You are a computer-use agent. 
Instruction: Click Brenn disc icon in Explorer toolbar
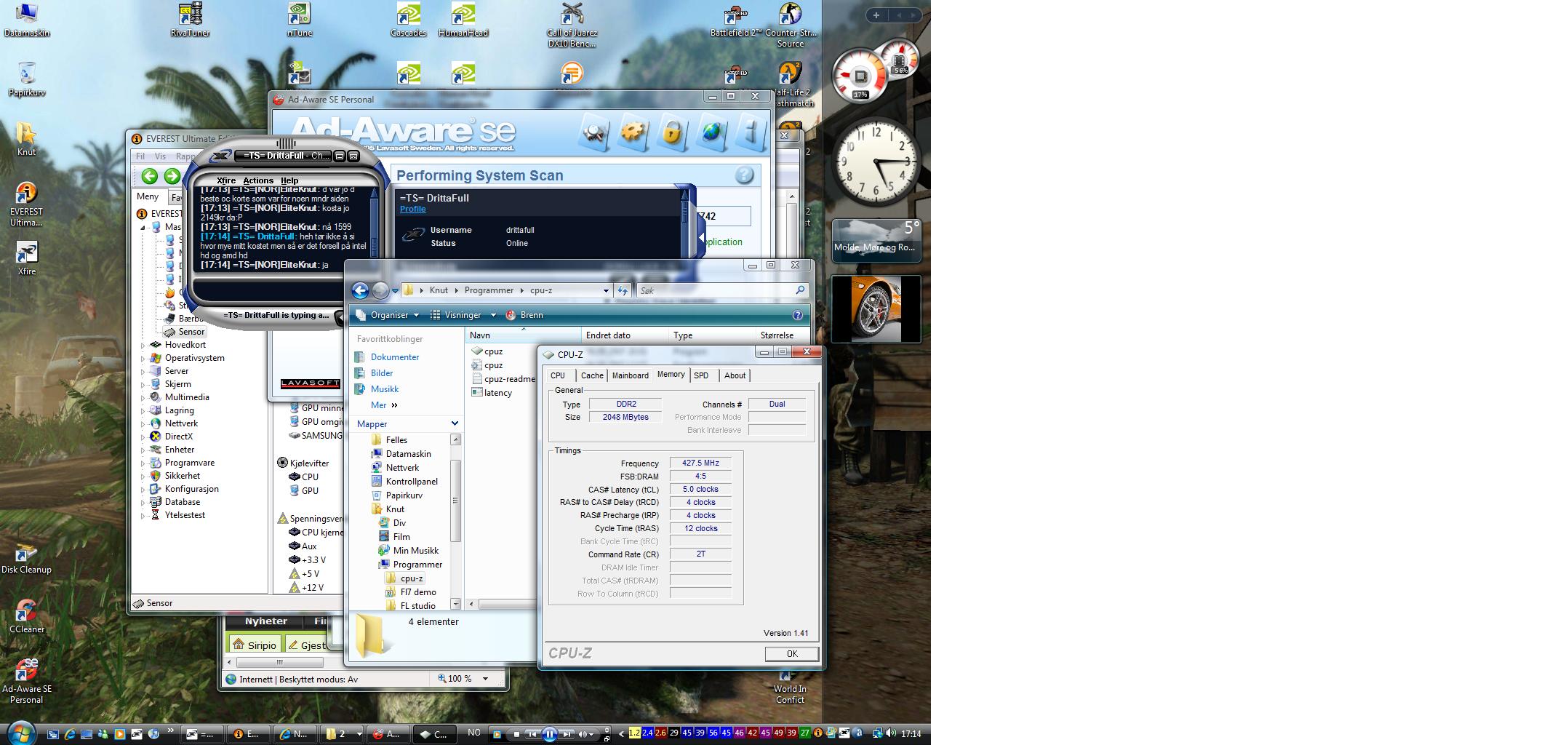click(511, 315)
